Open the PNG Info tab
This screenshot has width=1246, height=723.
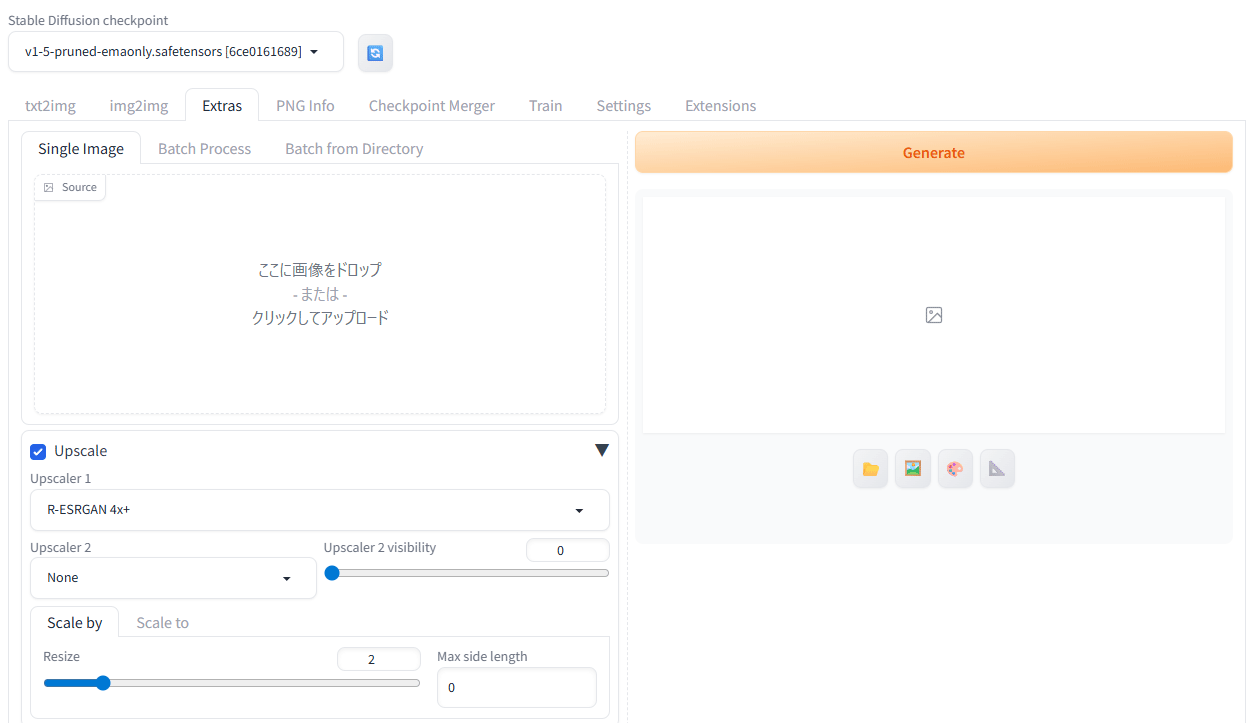click(305, 106)
